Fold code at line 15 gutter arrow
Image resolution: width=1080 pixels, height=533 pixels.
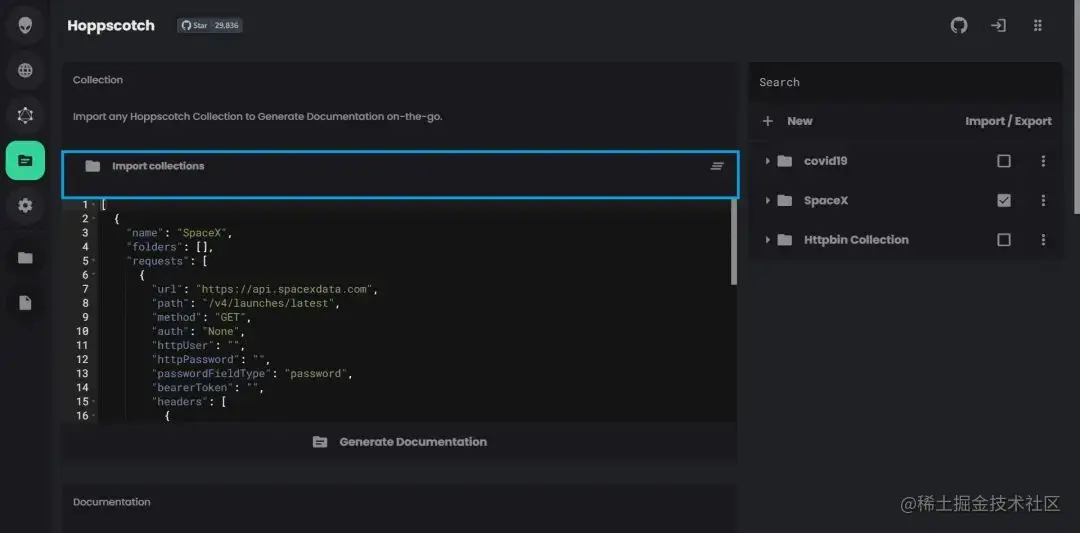(x=94, y=401)
